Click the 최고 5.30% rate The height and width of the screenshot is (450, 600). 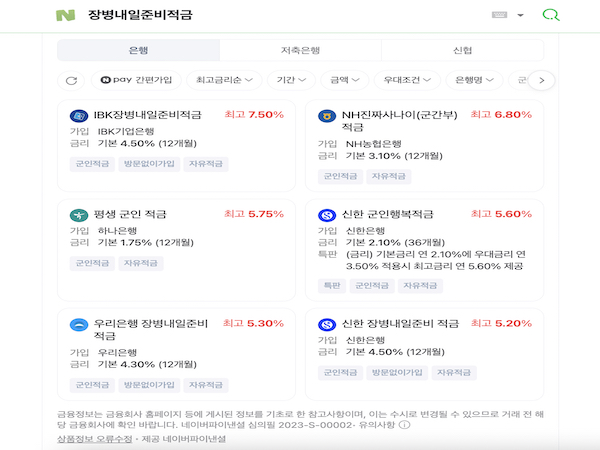tap(253, 323)
